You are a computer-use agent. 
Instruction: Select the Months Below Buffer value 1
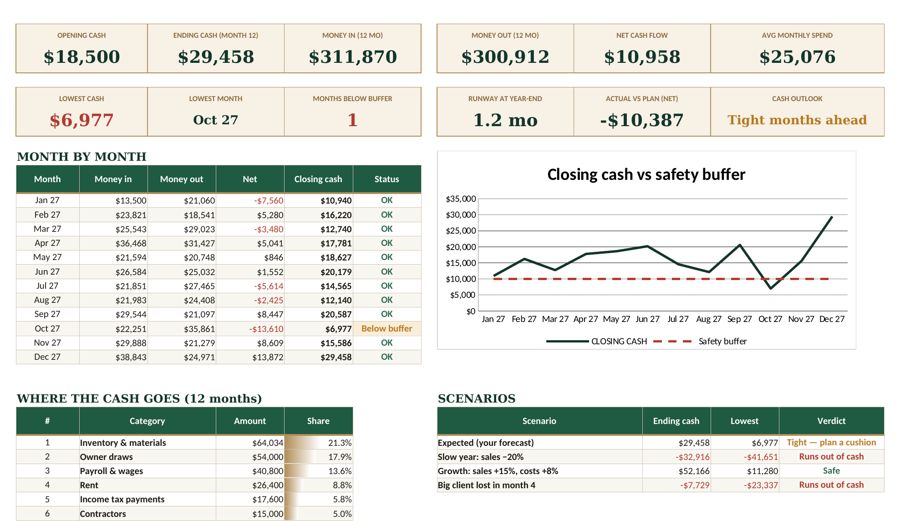tap(352, 120)
